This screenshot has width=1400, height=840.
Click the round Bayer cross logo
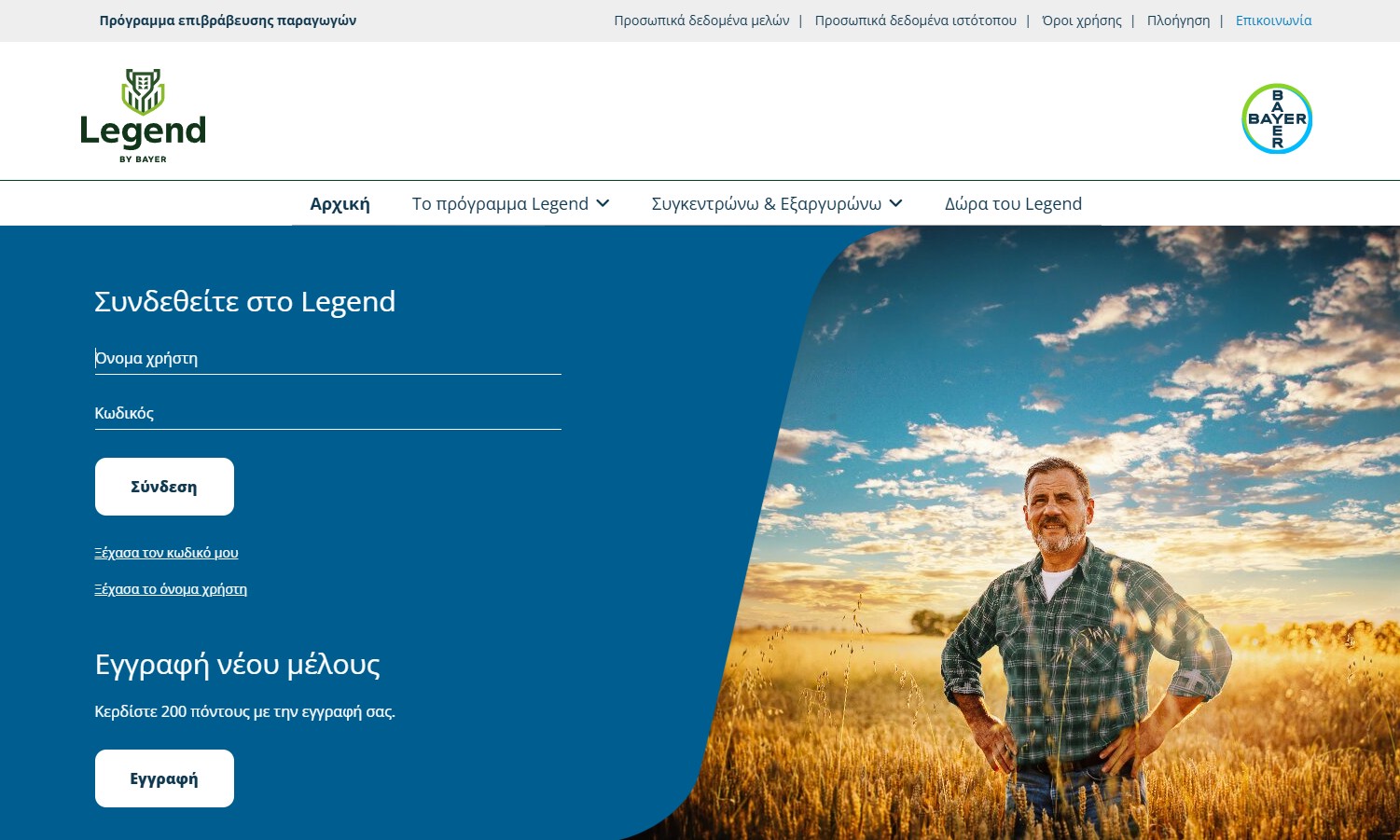pyautogui.click(x=1277, y=118)
